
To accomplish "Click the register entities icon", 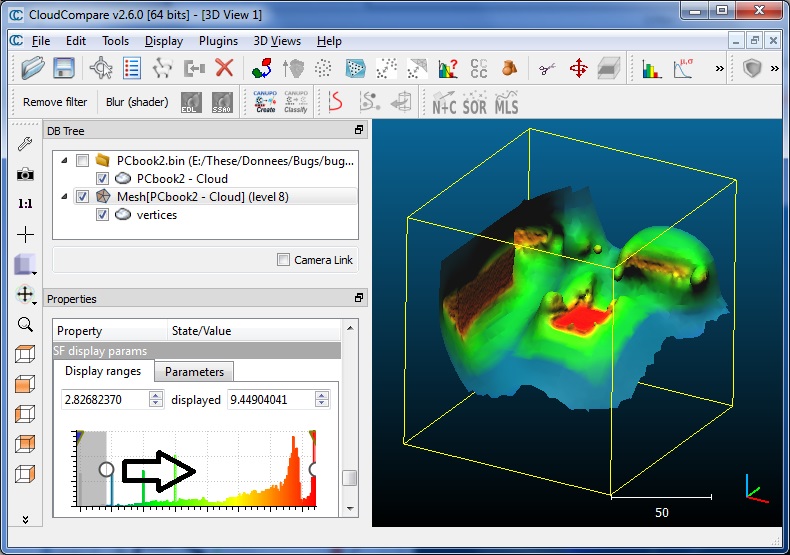I will point(262,67).
